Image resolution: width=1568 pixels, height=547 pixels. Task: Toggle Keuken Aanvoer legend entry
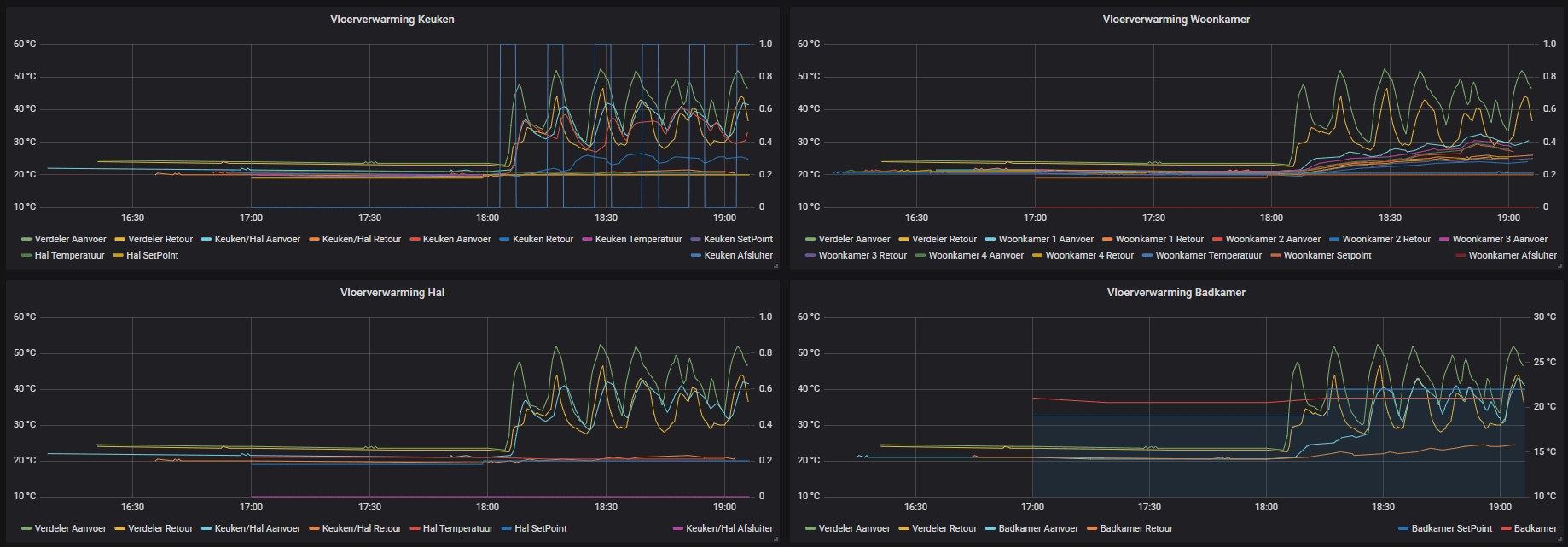click(x=457, y=240)
